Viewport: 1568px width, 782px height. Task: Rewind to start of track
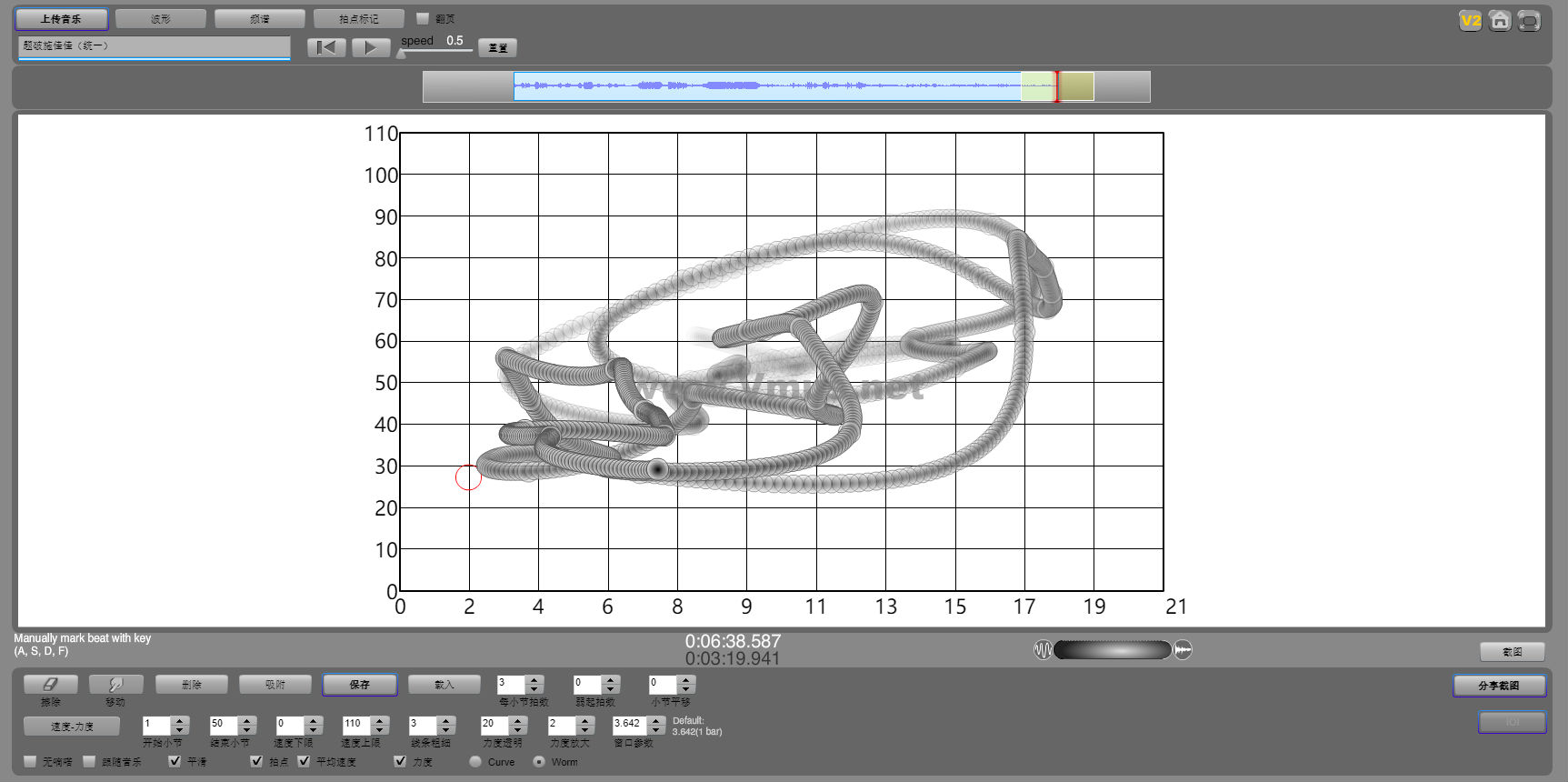click(x=326, y=47)
